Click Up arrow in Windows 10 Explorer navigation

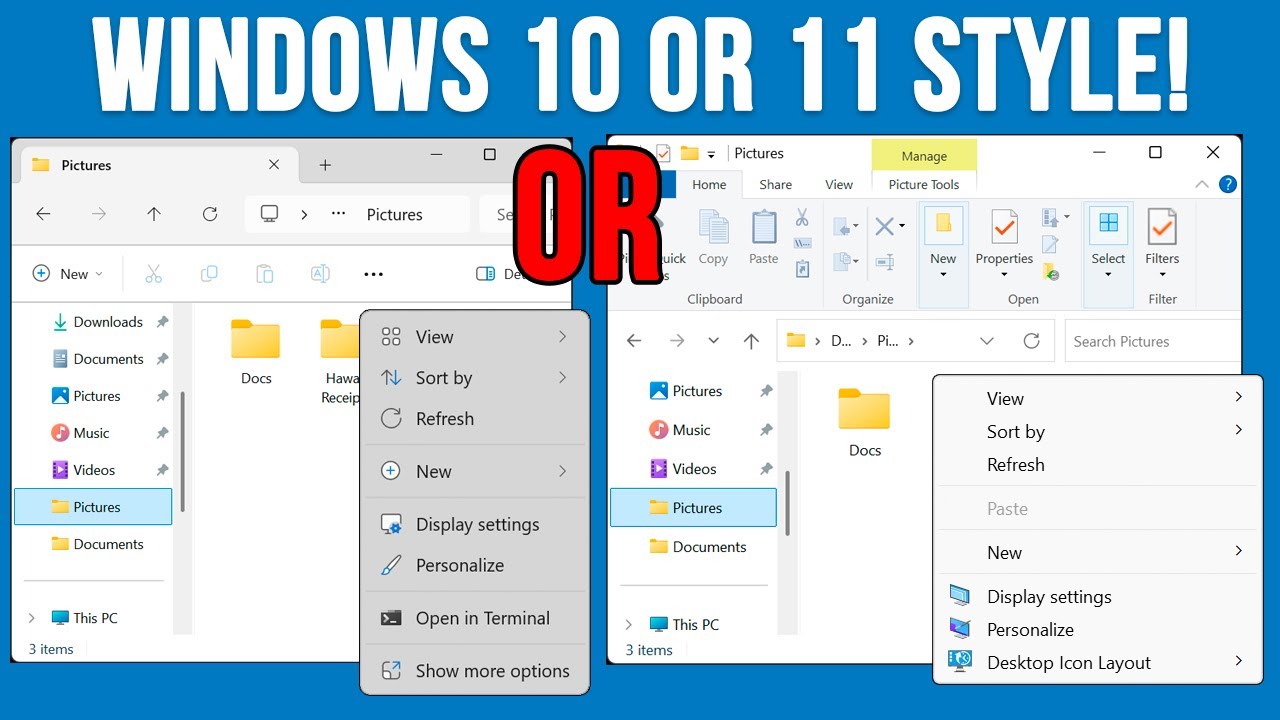click(x=751, y=341)
